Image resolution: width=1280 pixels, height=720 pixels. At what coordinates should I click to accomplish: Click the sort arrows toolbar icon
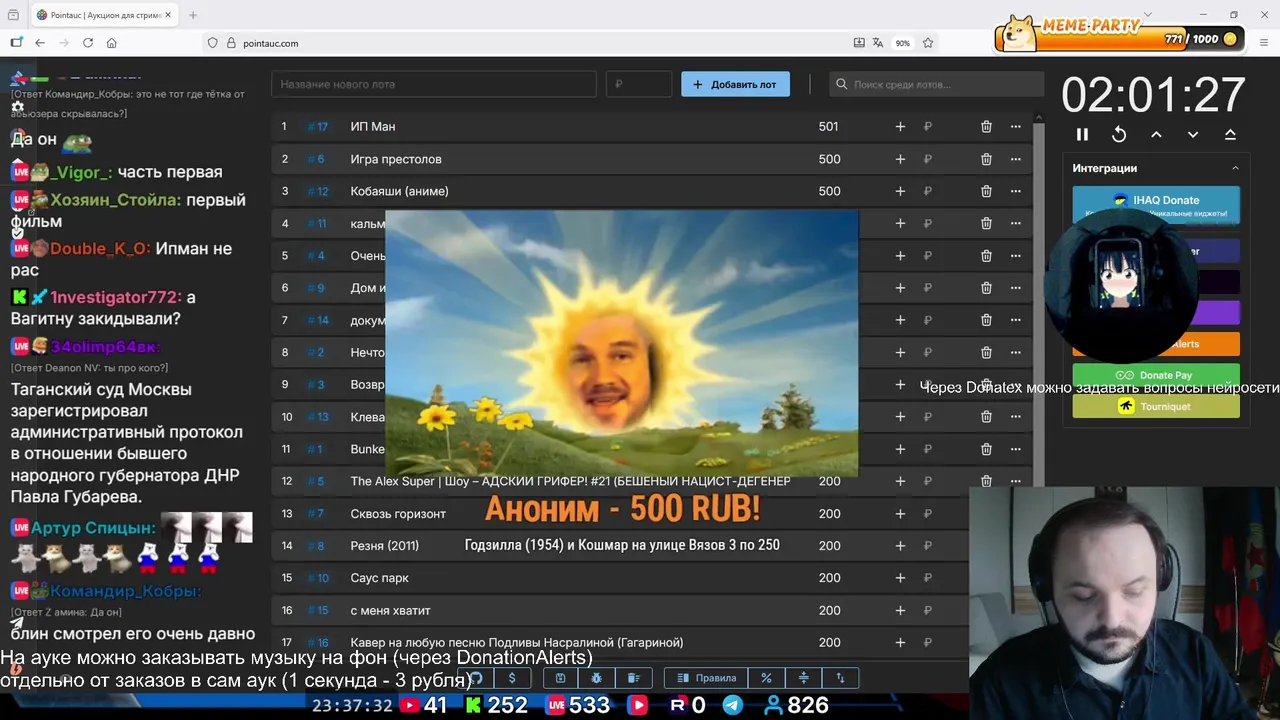tap(840, 678)
